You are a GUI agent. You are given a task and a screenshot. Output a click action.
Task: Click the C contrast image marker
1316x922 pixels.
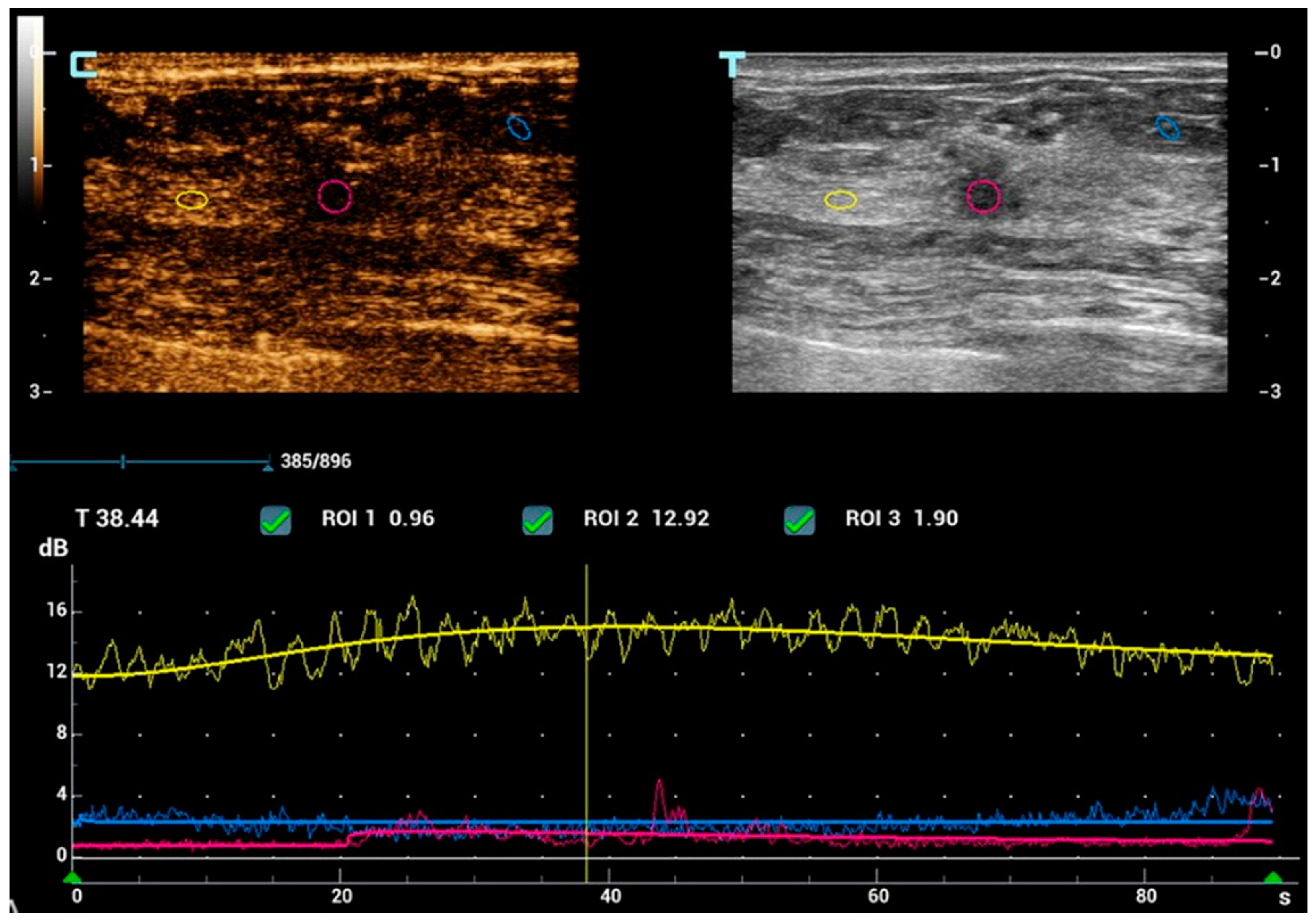pos(83,64)
